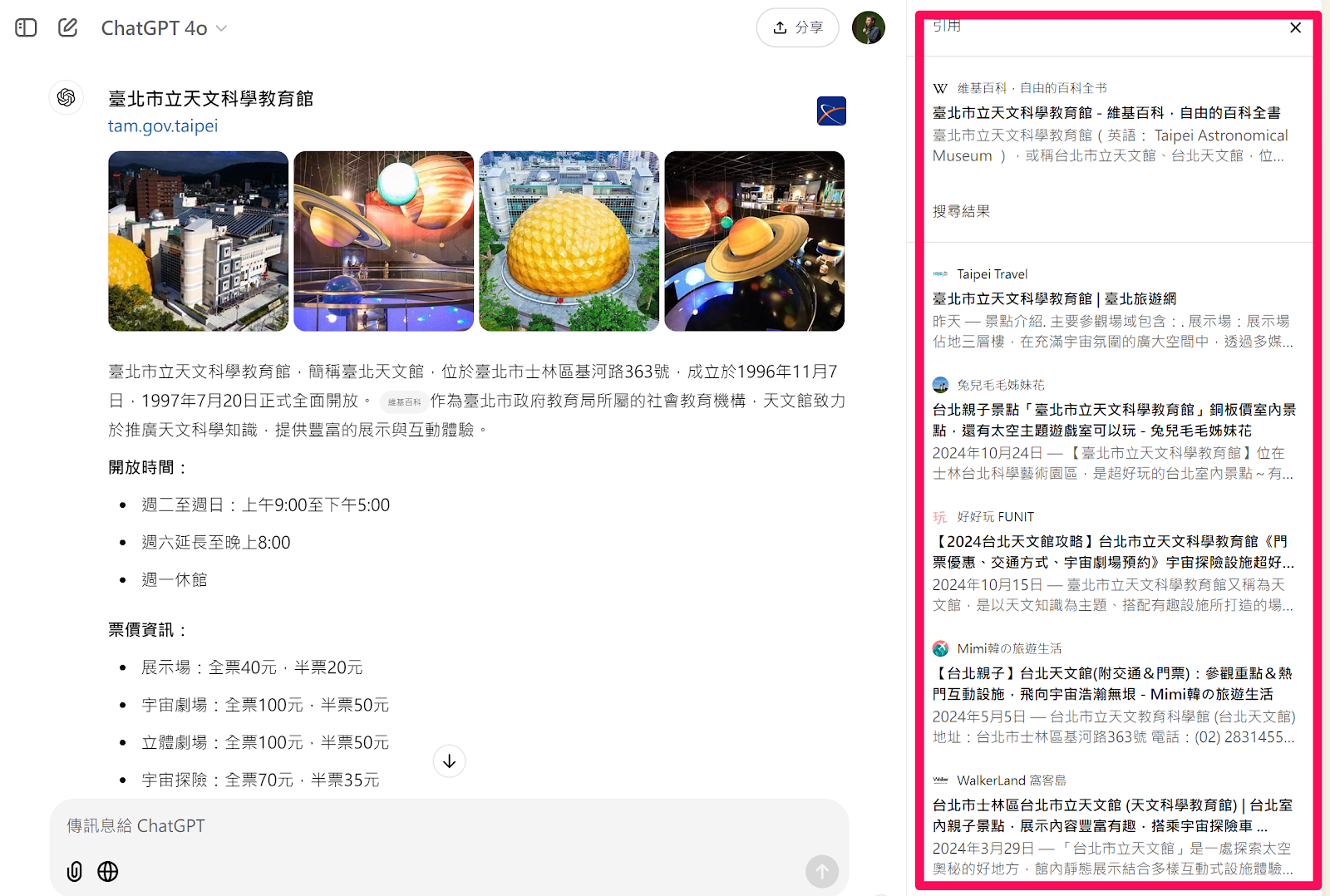The width and height of the screenshot is (1330, 896).
Task: Close the 引用 citations panel
Action: pyautogui.click(x=1295, y=27)
